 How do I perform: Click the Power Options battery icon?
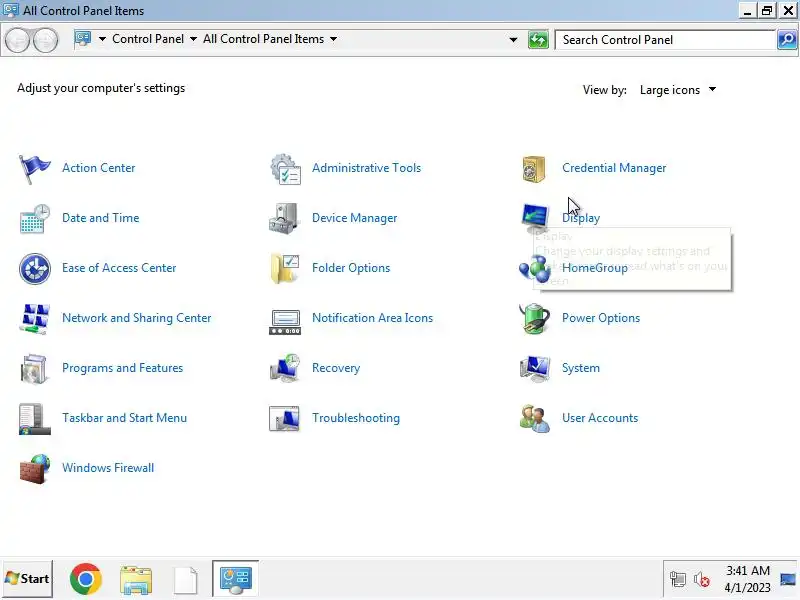pos(534,318)
